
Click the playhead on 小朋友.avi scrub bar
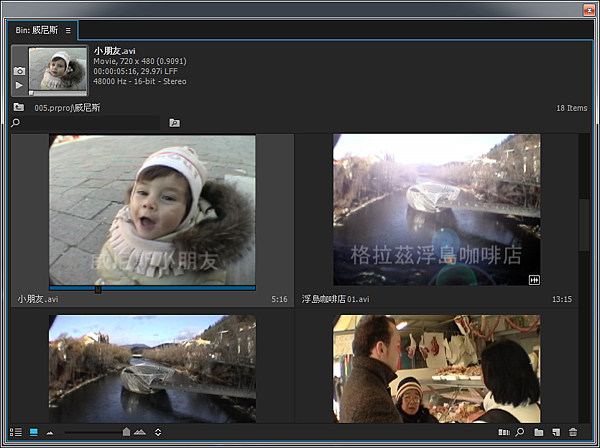(98, 289)
